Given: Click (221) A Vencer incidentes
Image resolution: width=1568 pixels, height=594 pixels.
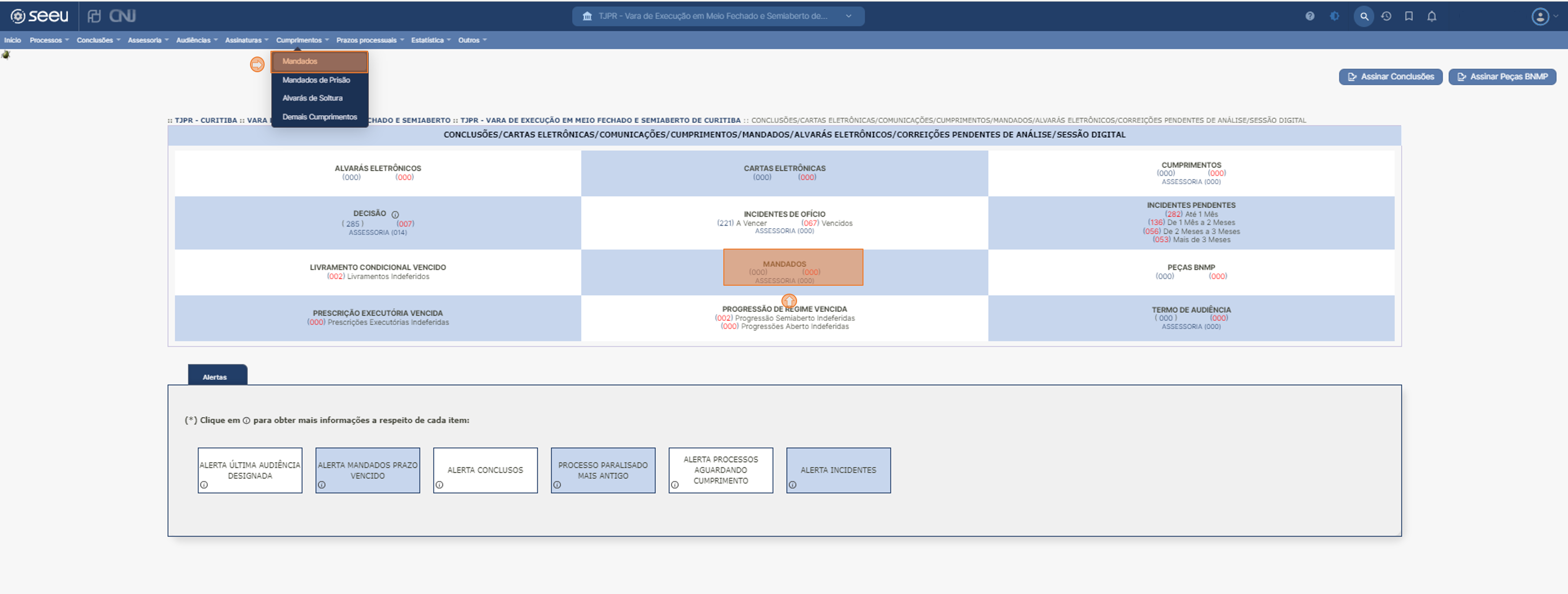Looking at the screenshot, I should click(742, 223).
